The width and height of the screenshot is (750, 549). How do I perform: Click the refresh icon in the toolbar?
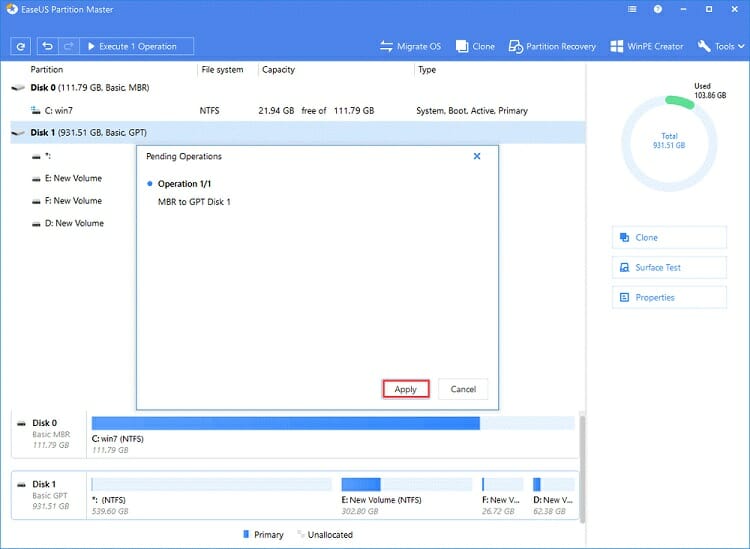tap(21, 46)
